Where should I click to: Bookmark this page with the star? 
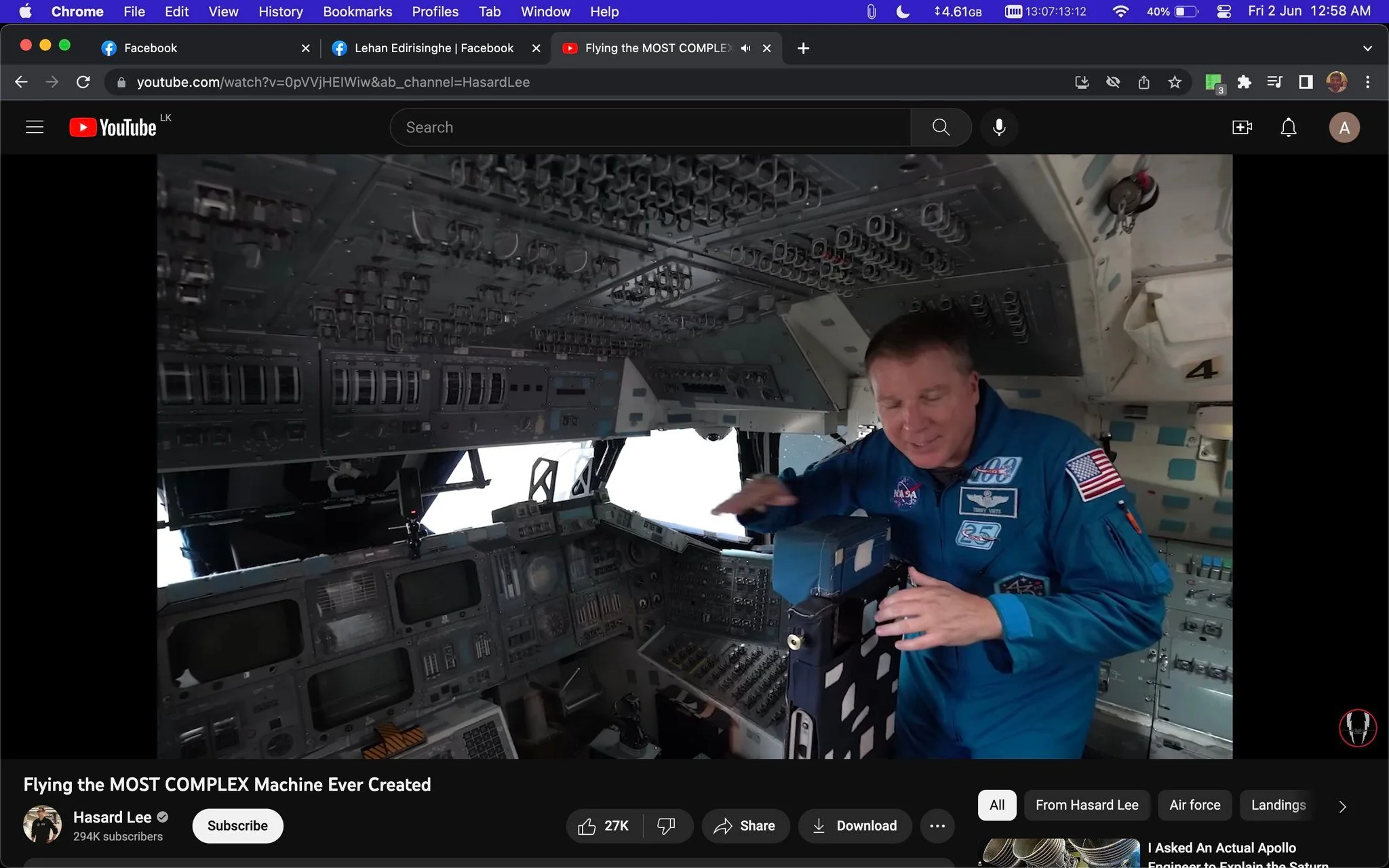pos(1175,82)
